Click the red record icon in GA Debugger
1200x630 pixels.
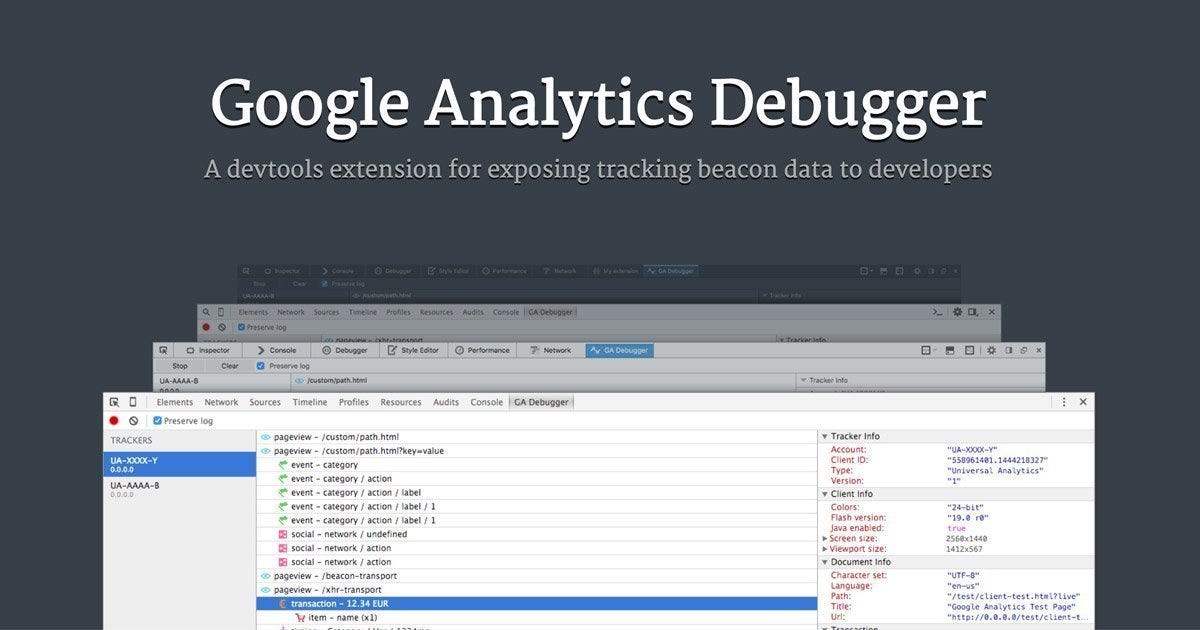click(113, 420)
